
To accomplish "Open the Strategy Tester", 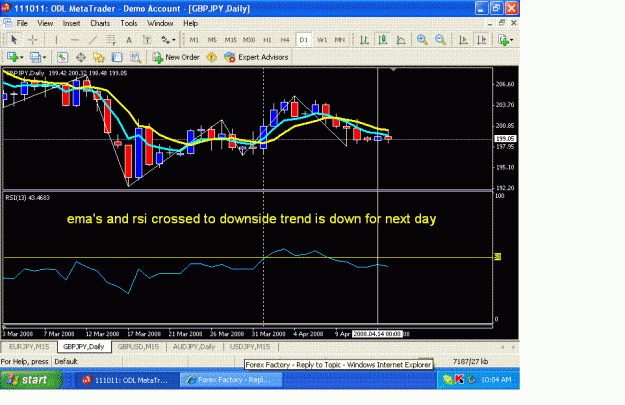I will 136,57.
